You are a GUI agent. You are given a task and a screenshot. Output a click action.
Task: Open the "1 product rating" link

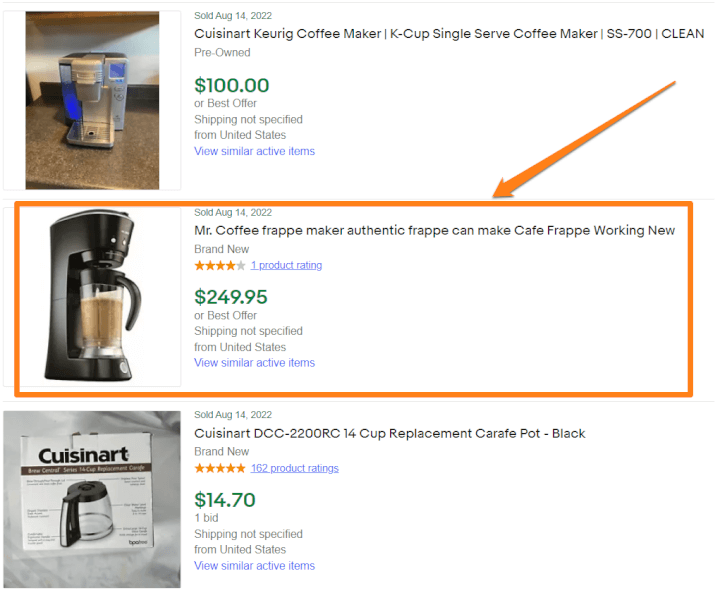pos(286,266)
